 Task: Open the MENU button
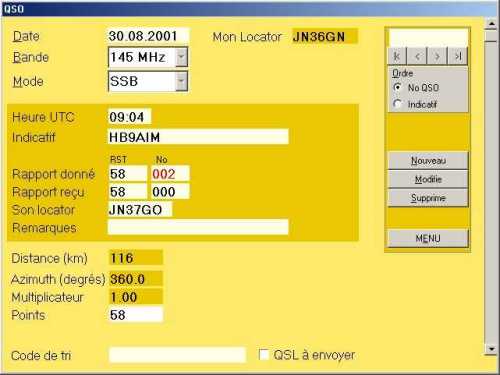(x=428, y=238)
